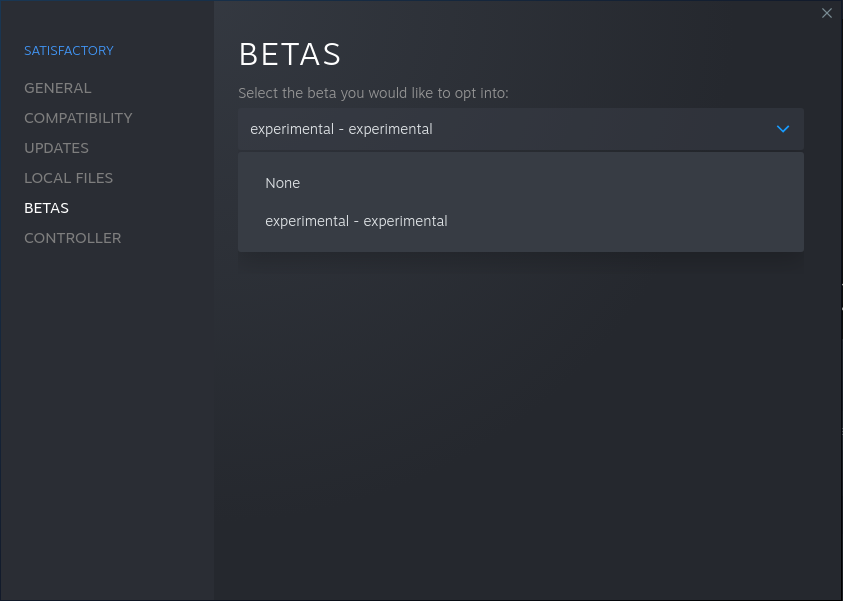This screenshot has height=601, width=843.
Task: Click the large BETAS page heading
Action: 290,54
